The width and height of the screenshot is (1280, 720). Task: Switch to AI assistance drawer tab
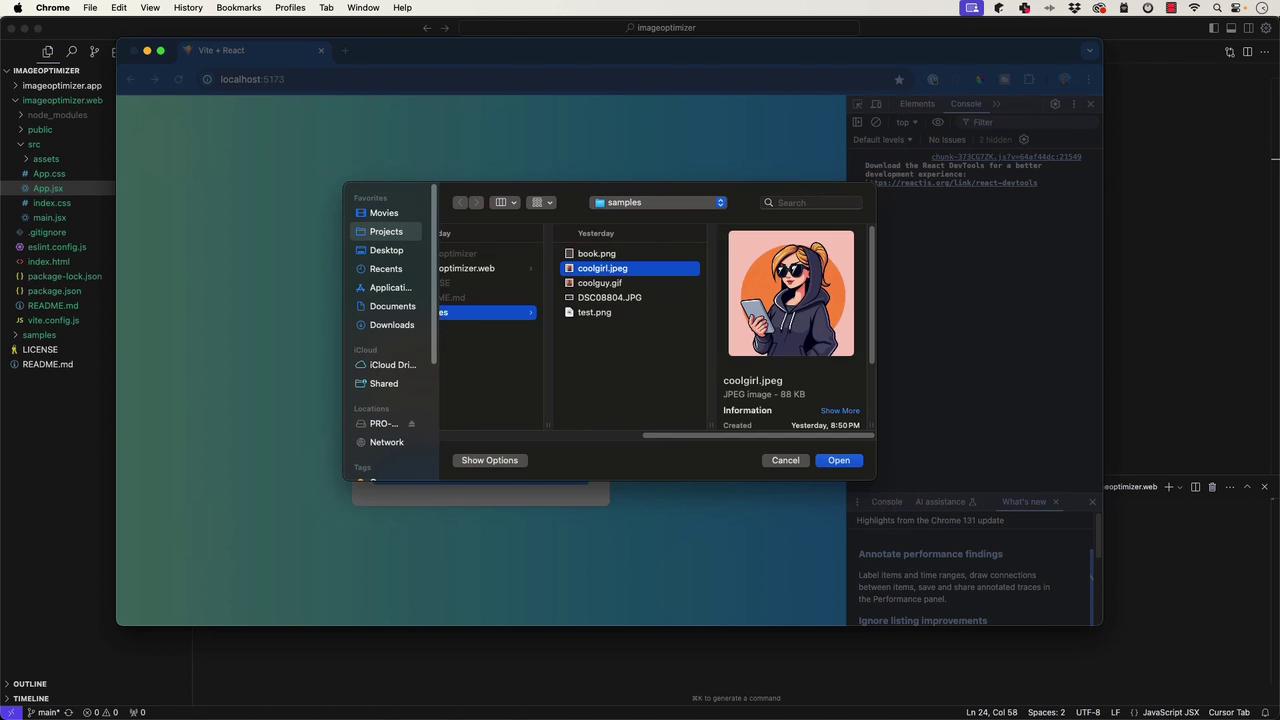tap(945, 502)
